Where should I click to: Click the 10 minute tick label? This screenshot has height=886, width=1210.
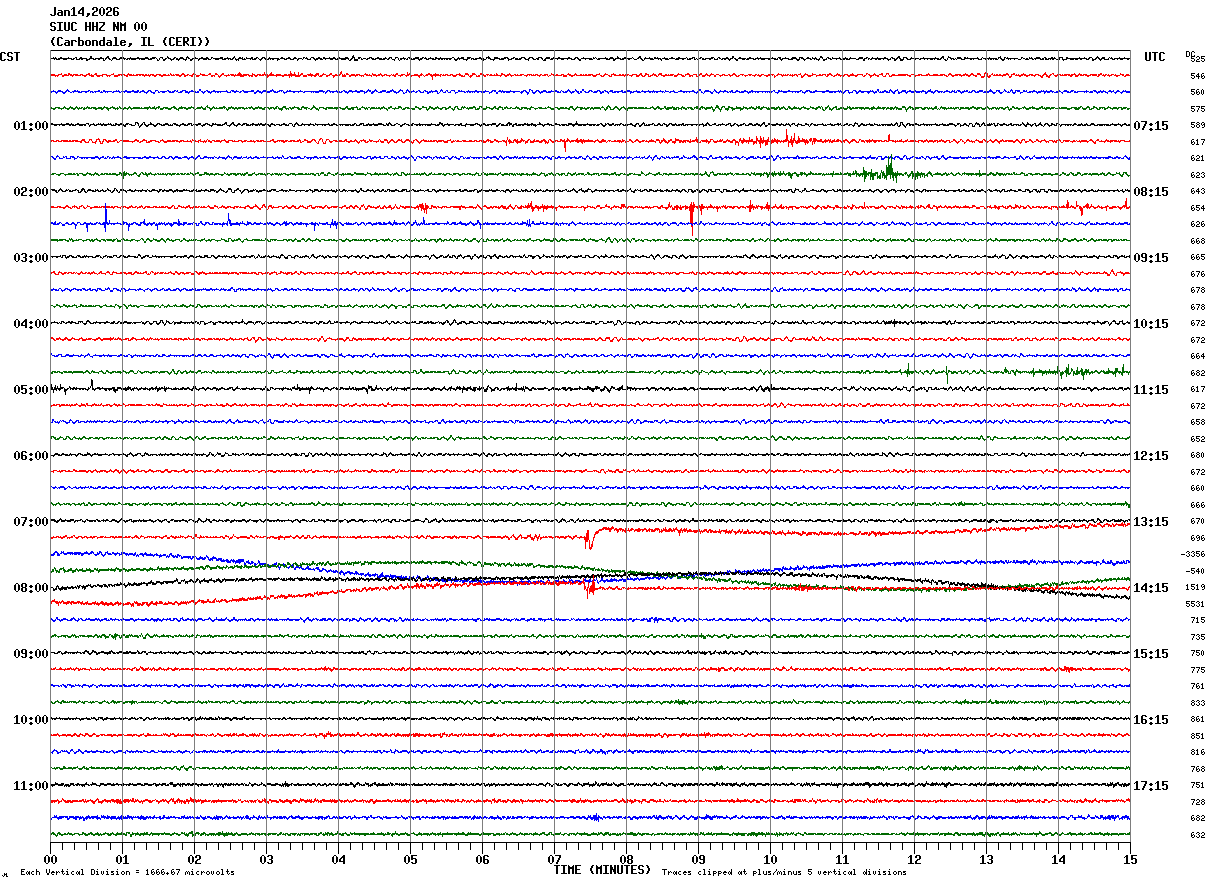771,859
